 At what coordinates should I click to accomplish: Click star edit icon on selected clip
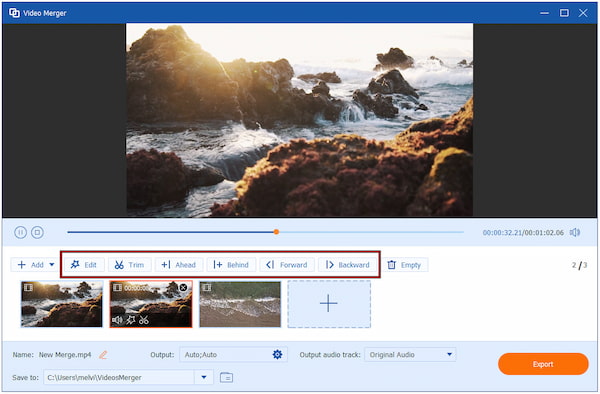click(x=131, y=320)
